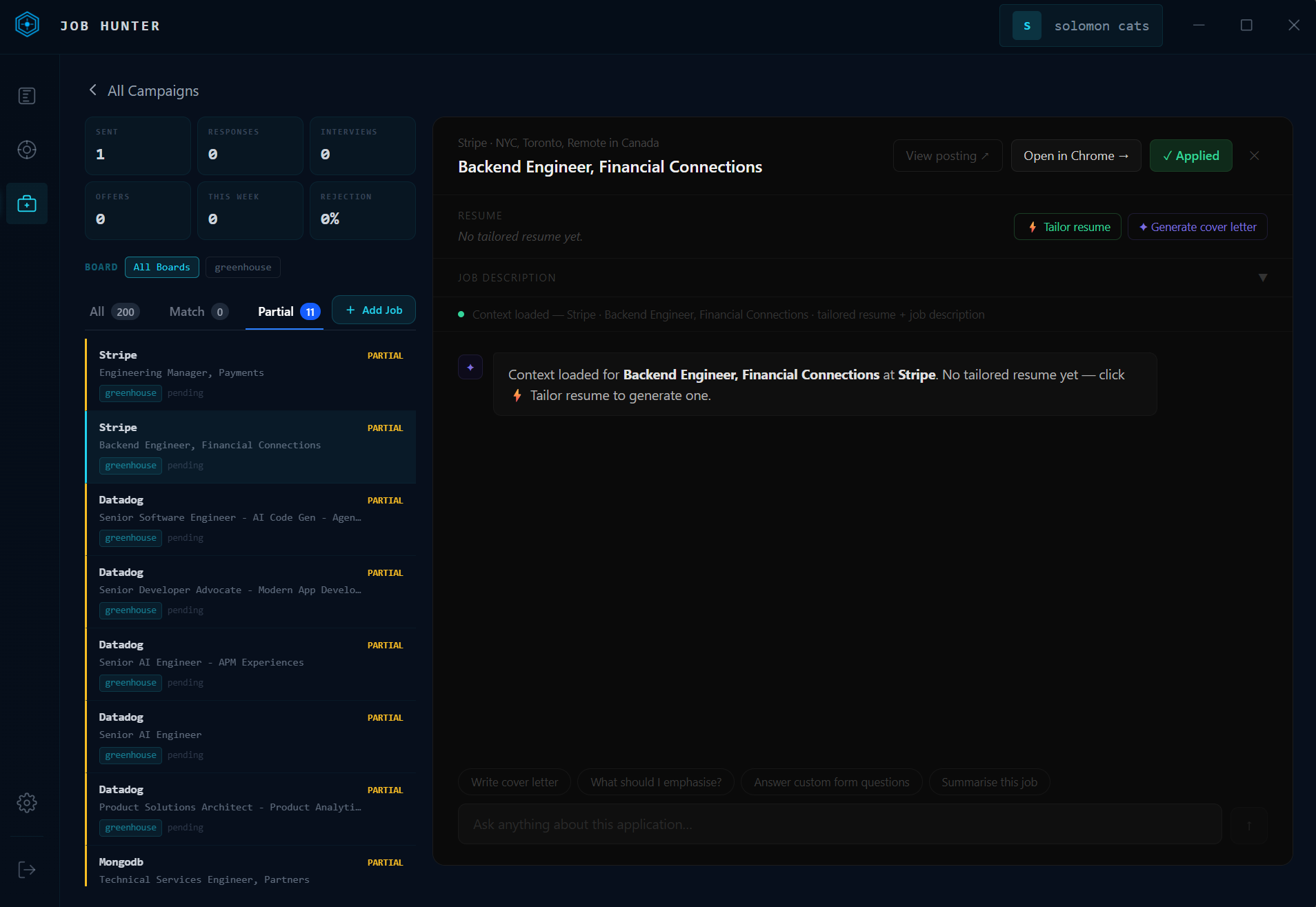This screenshot has height=907, width=1316.
Task: Click the send arrow button
Action: coord(1249,825)
